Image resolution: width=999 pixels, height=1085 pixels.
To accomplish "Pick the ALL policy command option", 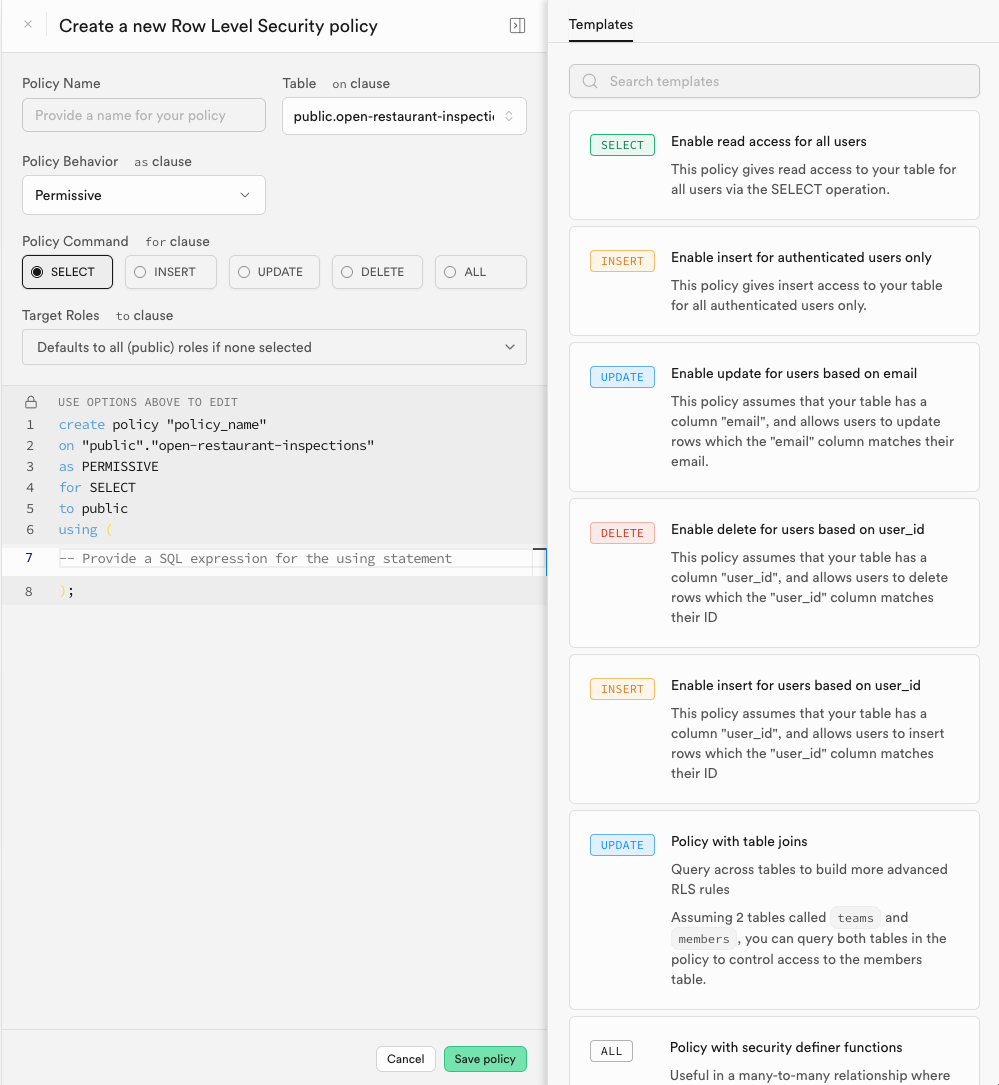I will (480, 272).
